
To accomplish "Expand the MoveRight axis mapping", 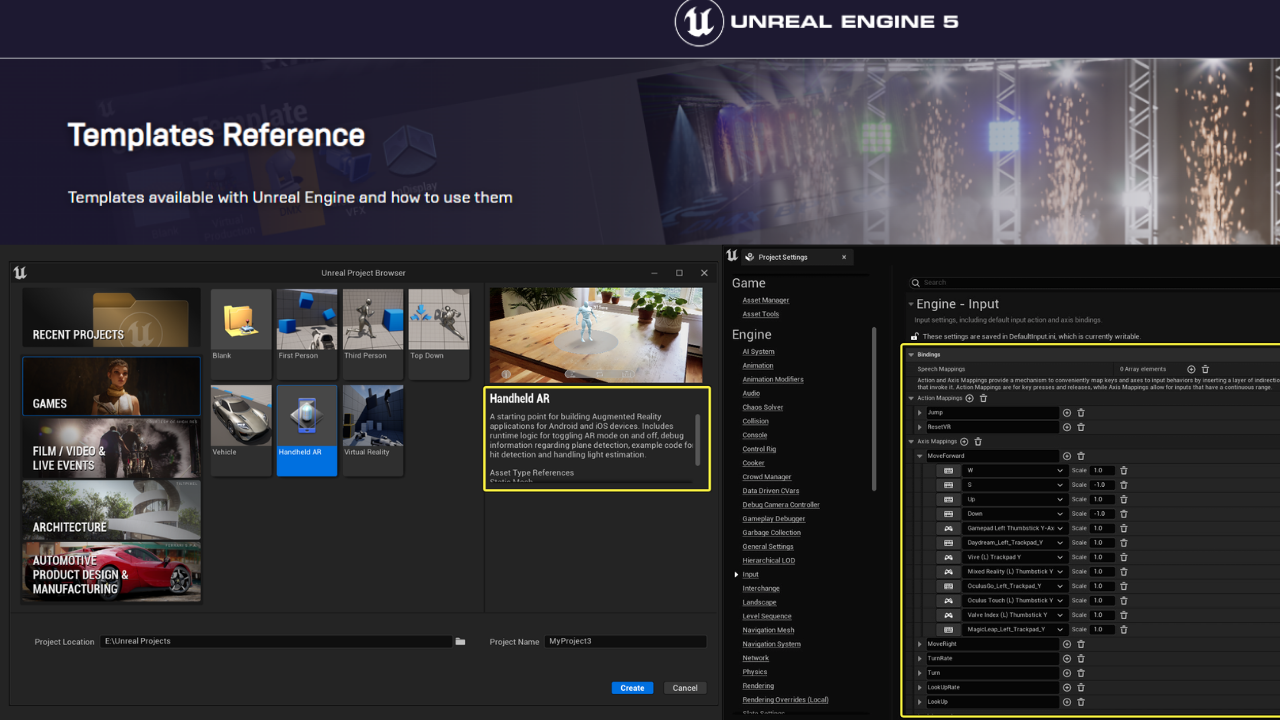I will (x=920, y=644).
